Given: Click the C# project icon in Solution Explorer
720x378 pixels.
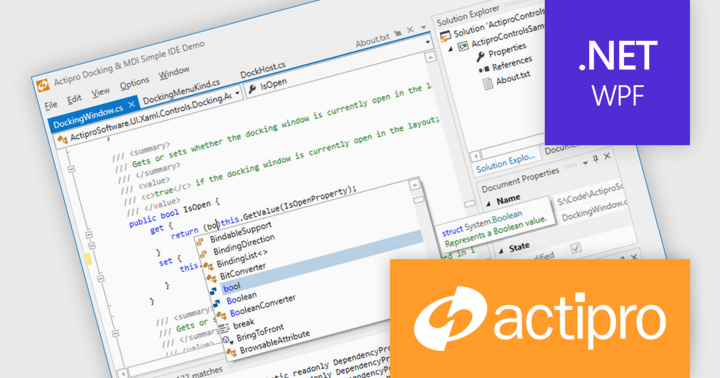Looking at the screenshot, I should (463, 45).
